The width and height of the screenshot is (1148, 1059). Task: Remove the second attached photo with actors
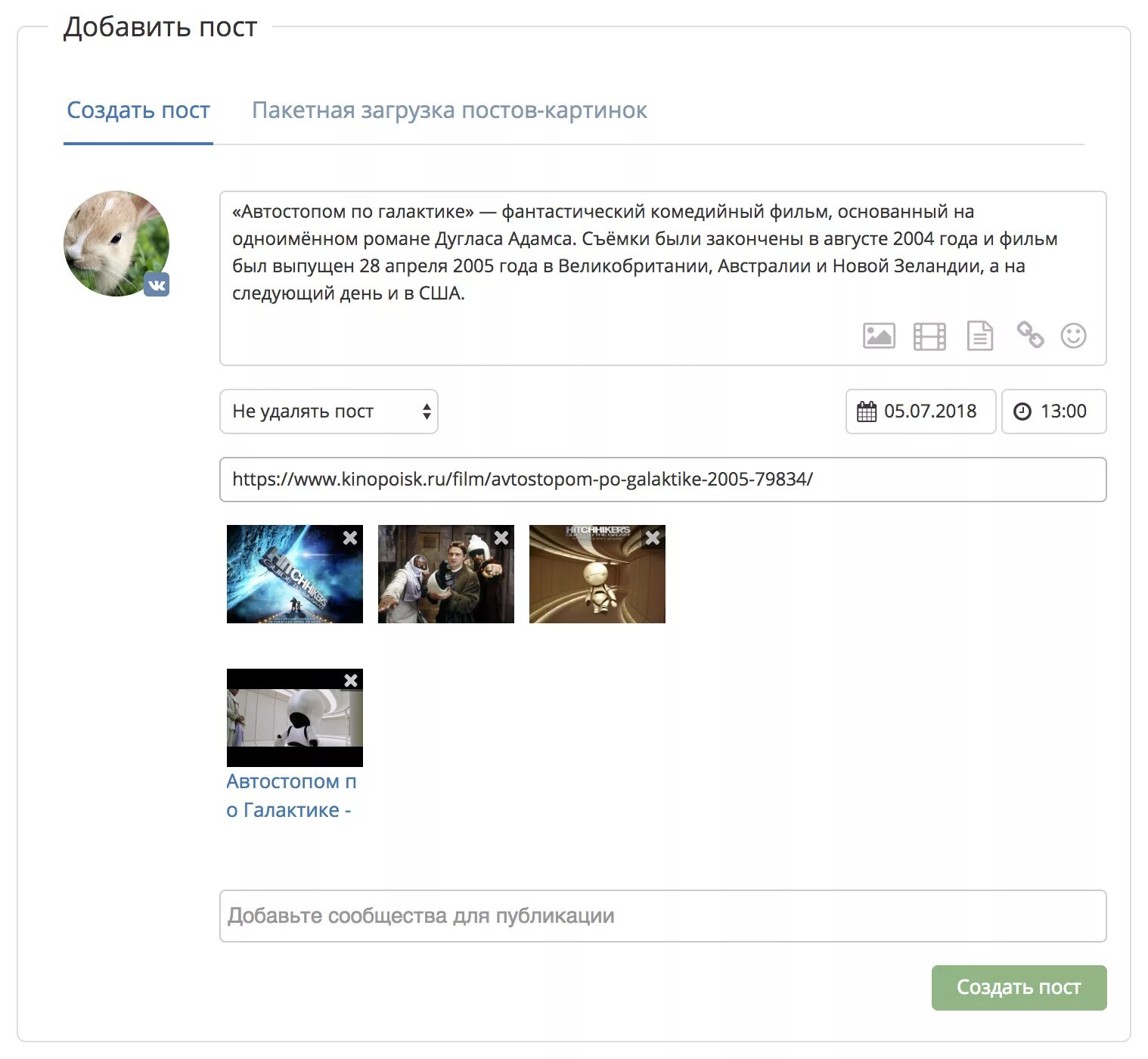[501, 538]
